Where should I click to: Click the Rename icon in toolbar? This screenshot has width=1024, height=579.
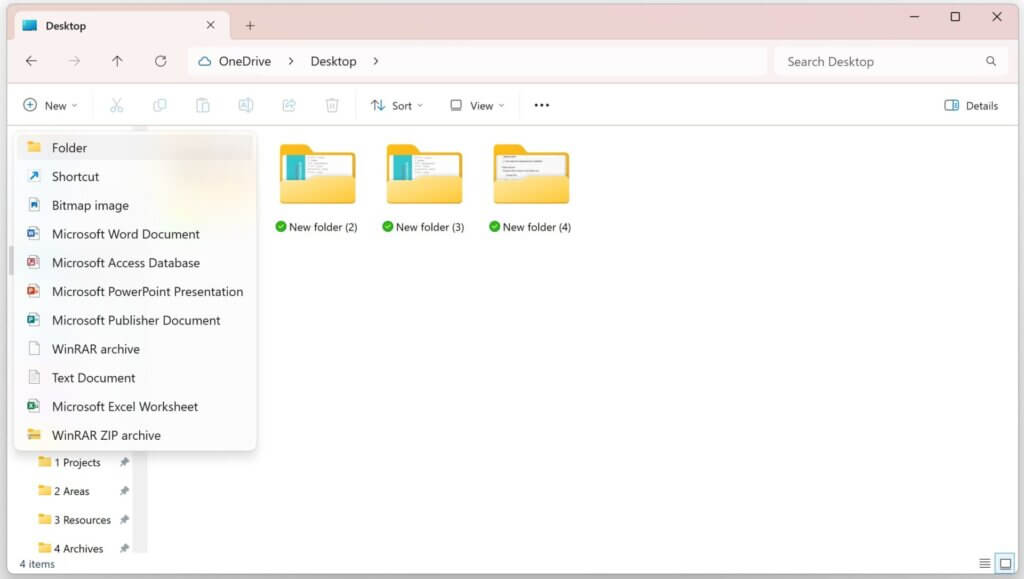tap(246, 105)
